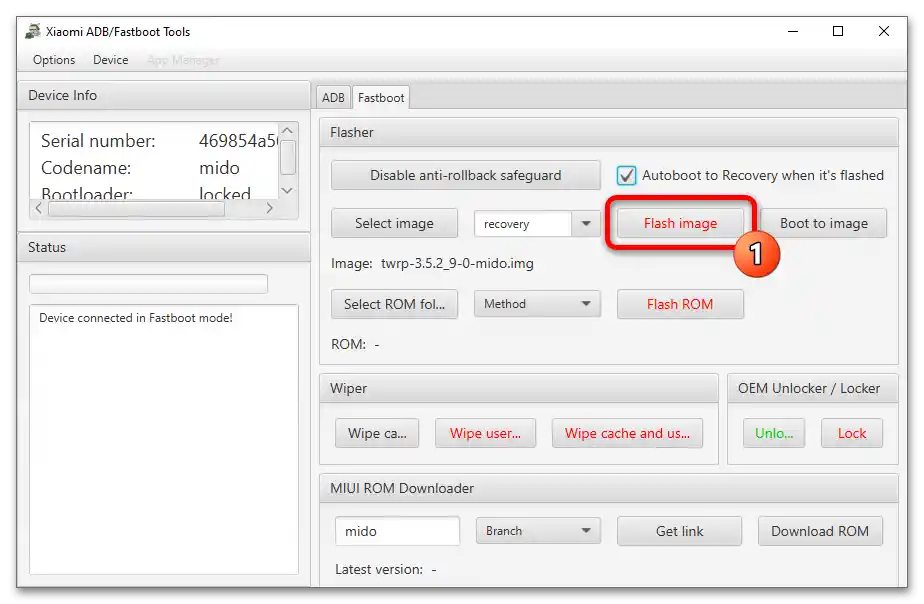
Task: Click the Boot to image button
Action: tap(823, 223)
